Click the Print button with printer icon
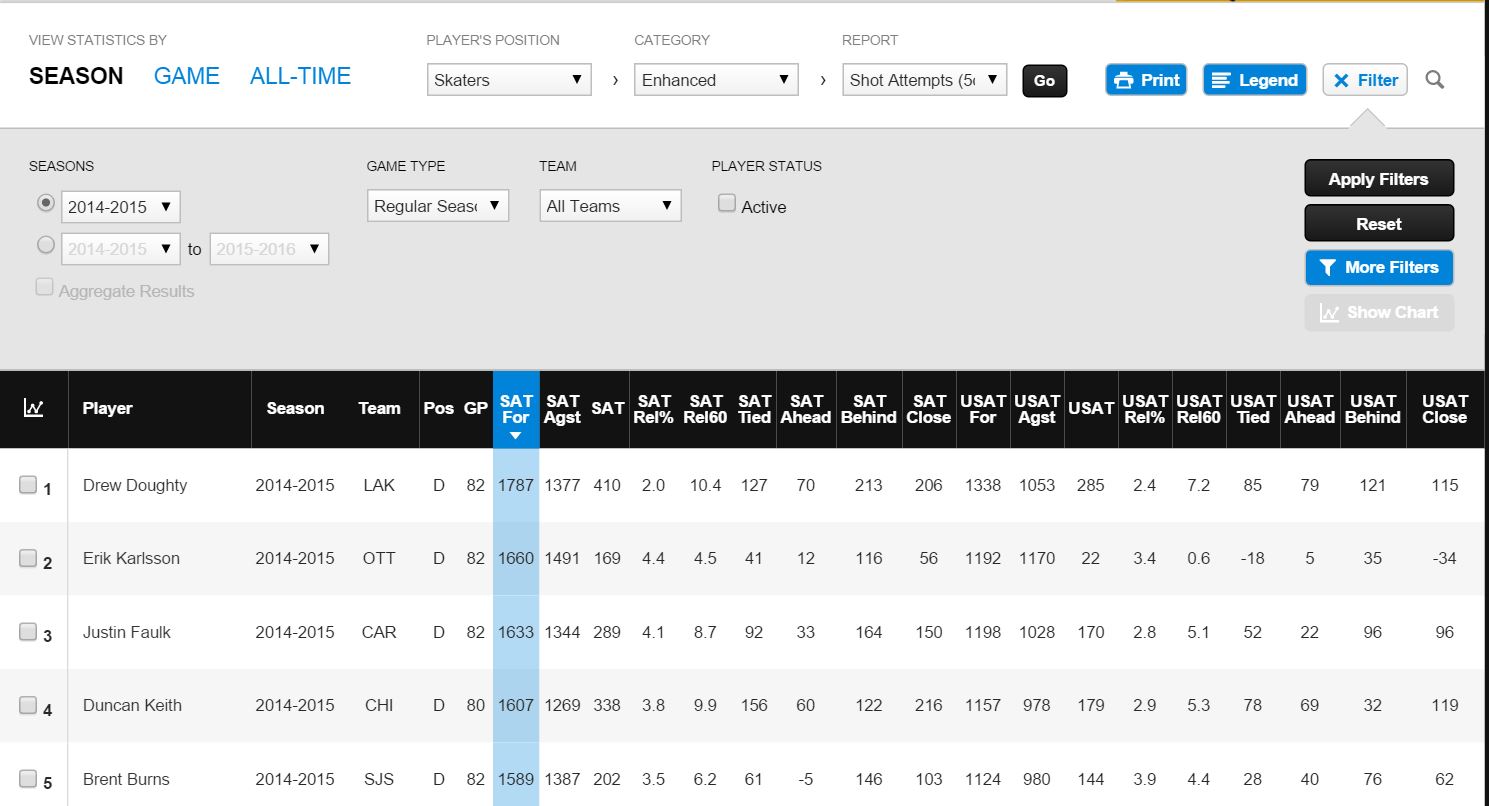The width and height of the screenshot is (1489, 806). click(x=1146, y=80)
